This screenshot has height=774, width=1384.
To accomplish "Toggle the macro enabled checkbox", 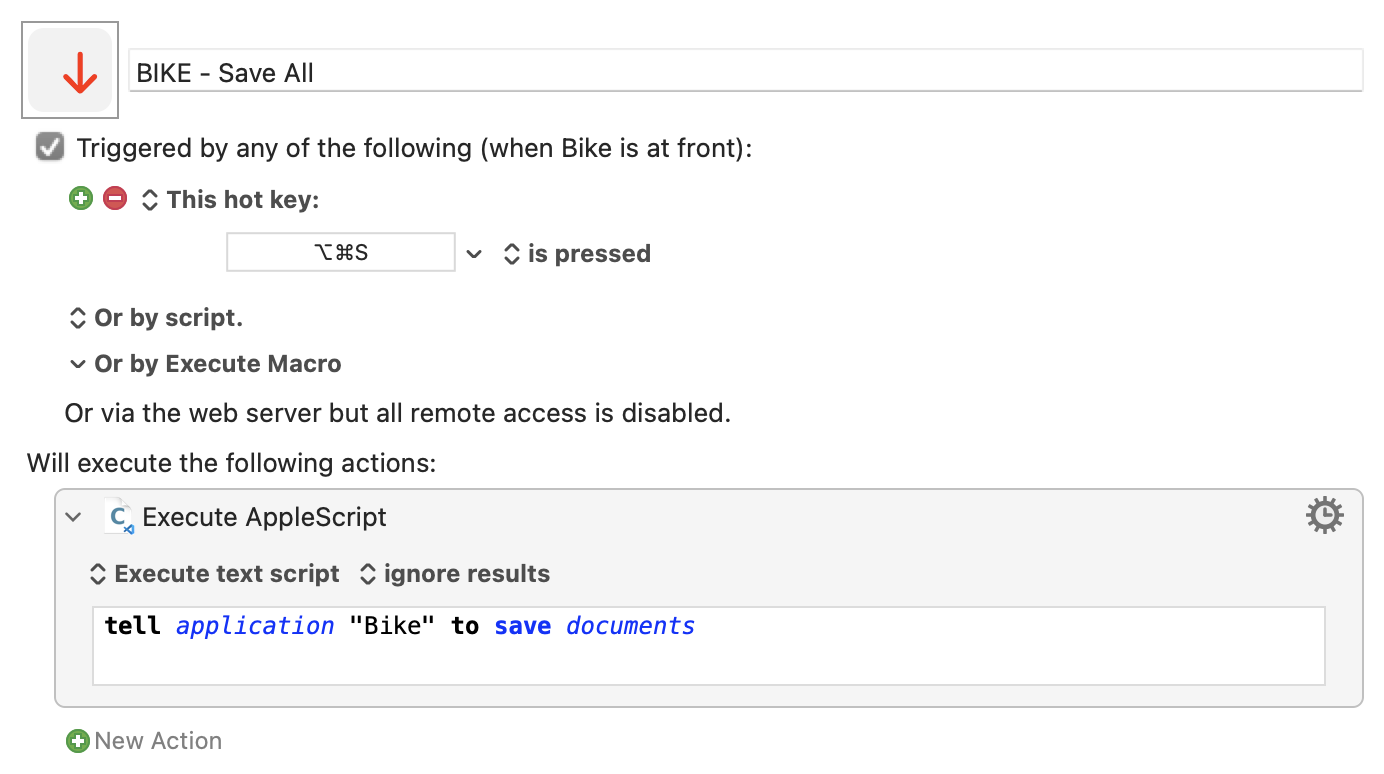I will click(50, 148).
